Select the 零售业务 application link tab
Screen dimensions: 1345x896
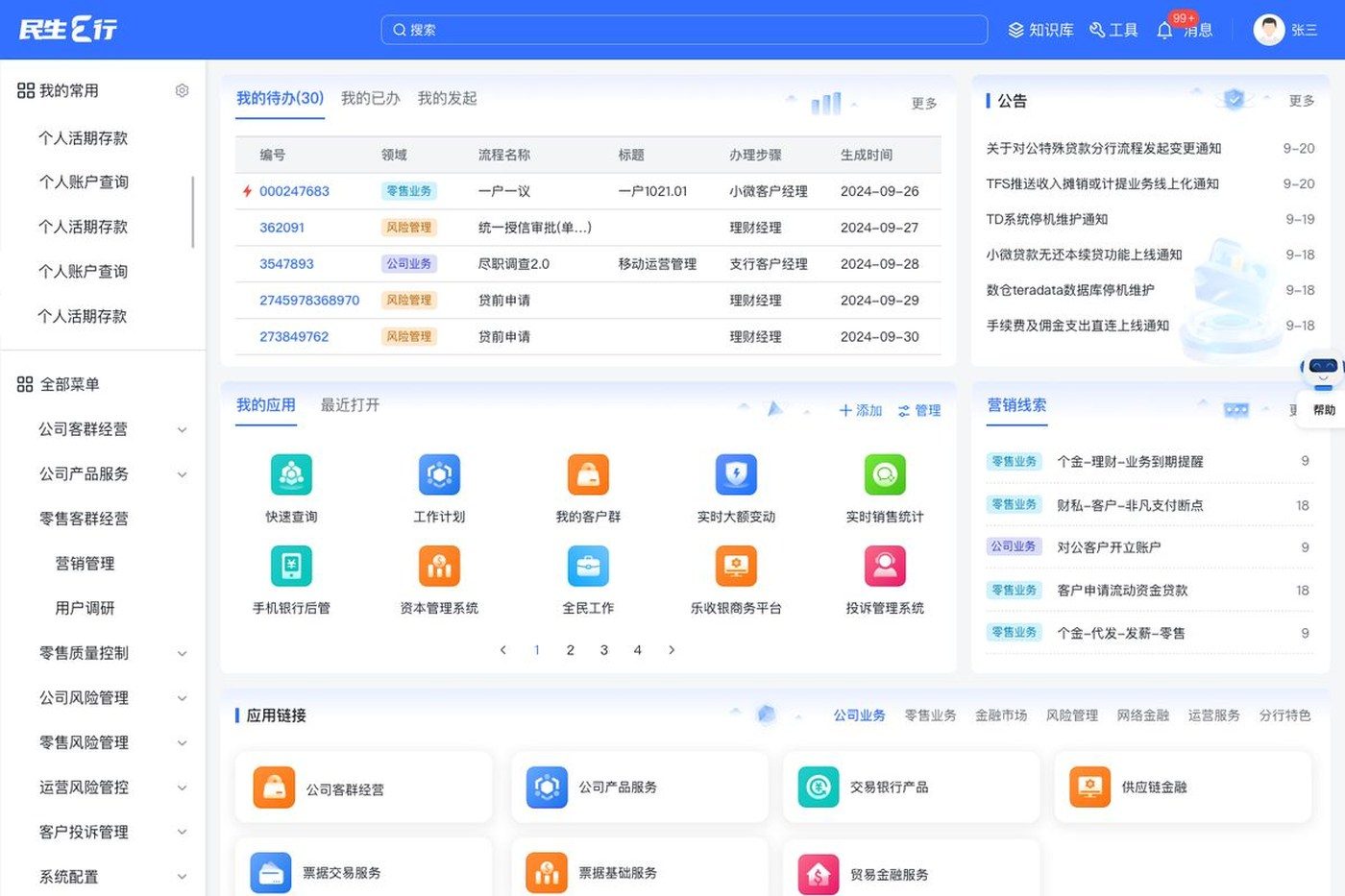(930, 715)
